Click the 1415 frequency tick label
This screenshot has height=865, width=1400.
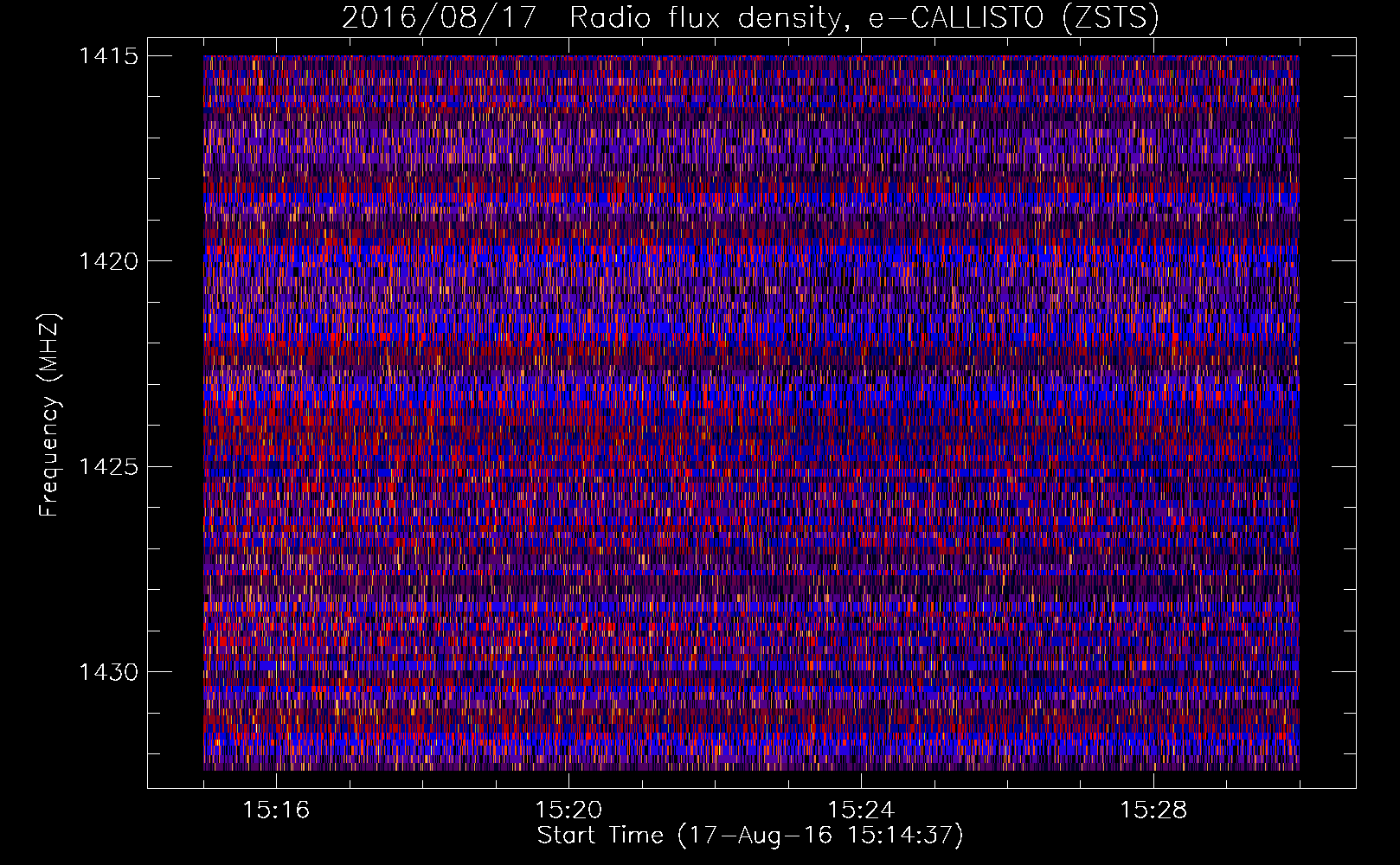[109, 56]
